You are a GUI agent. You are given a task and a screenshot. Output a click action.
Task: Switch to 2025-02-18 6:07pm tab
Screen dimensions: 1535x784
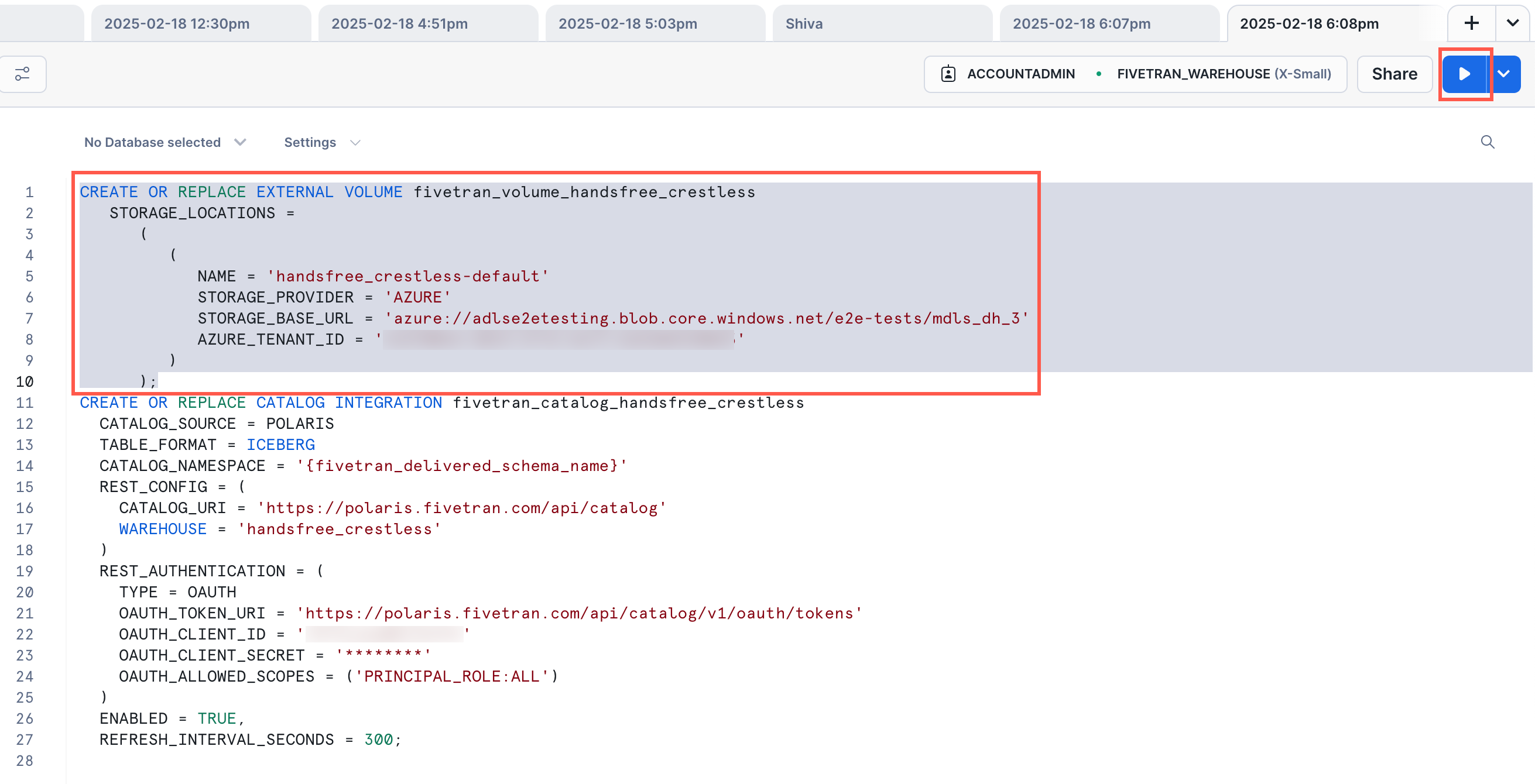pyautogui.click(x=1109, y=23)
